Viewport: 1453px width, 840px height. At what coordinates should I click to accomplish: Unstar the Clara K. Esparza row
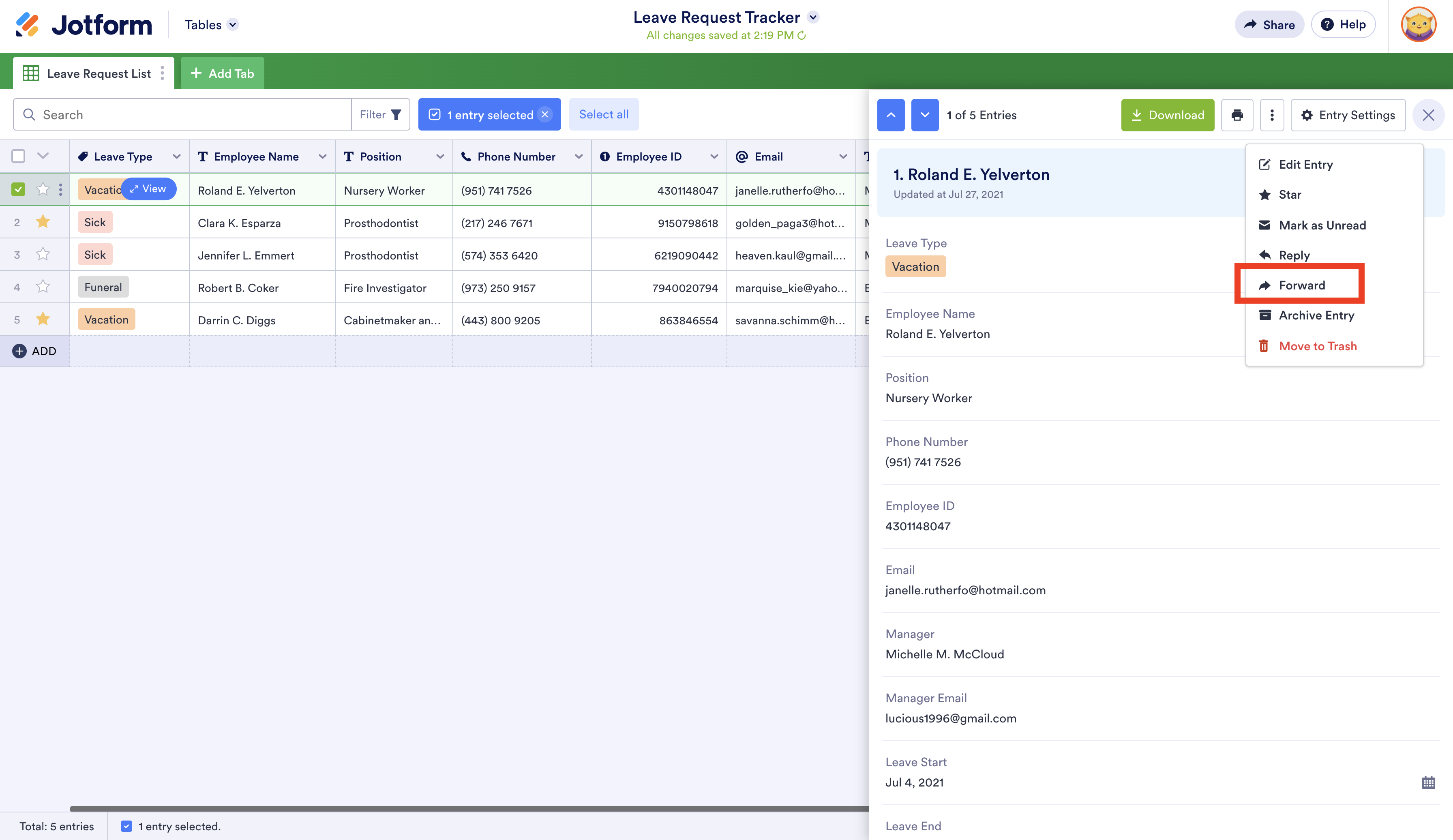[43, 222]
